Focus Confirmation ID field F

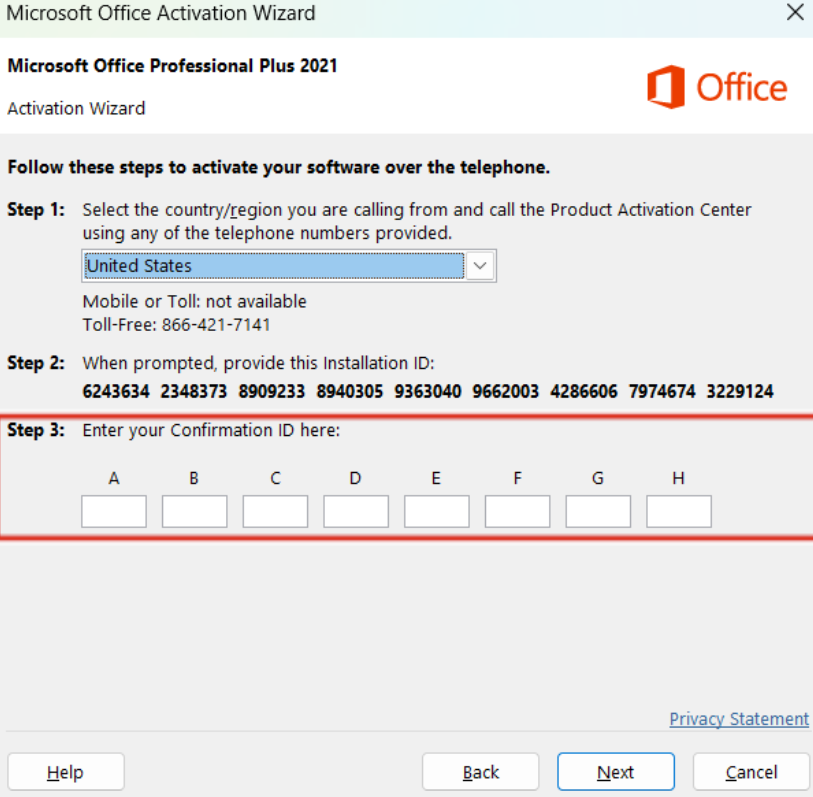point(517,511)
